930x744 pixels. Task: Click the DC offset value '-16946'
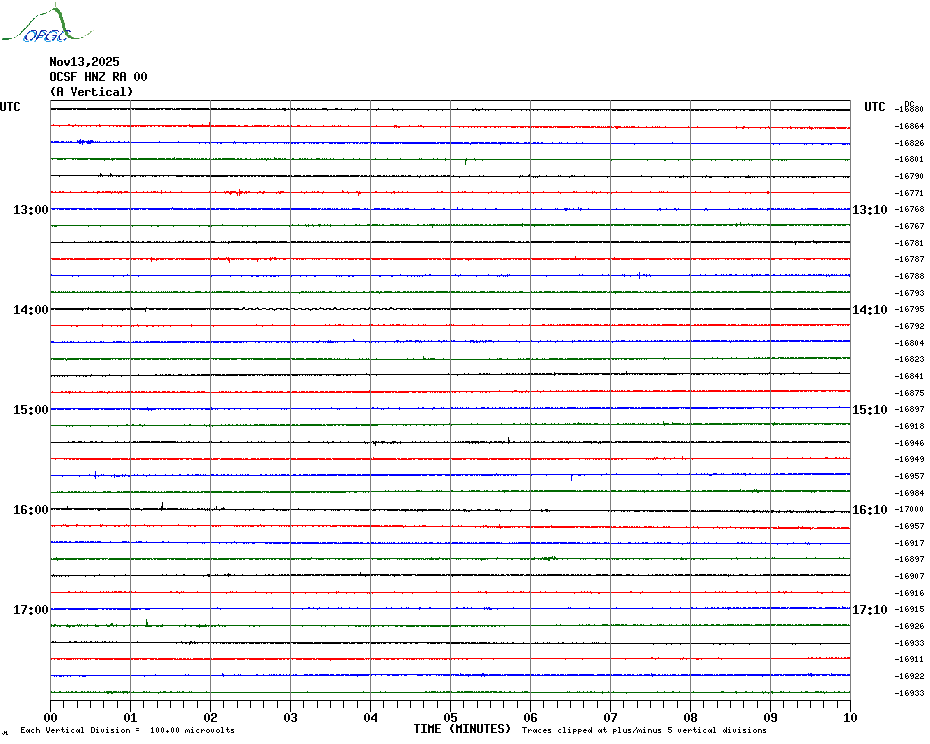(909, 443)
